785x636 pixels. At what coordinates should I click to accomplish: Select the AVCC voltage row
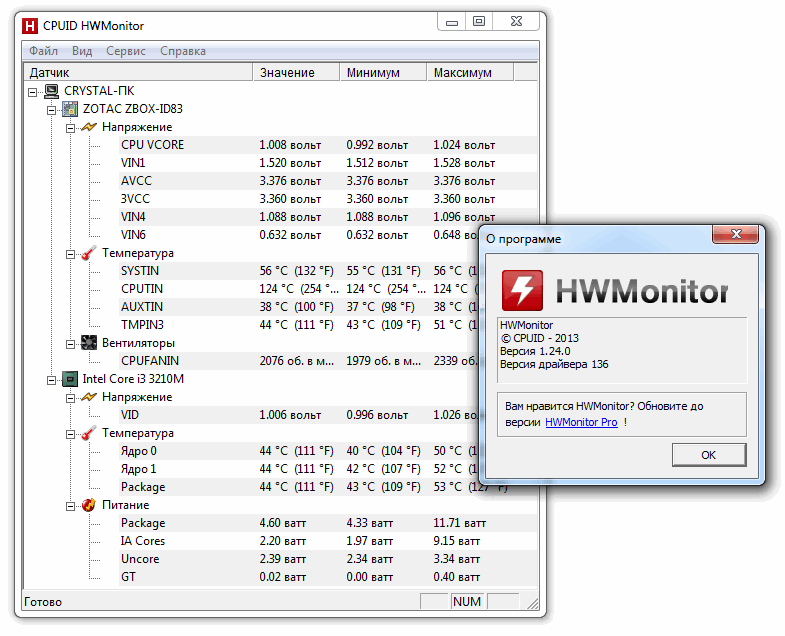tap(327, 181)
